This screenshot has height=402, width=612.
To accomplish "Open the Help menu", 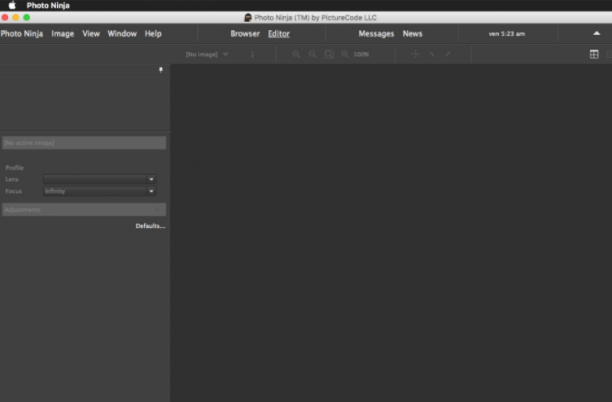I will point(153,34).
